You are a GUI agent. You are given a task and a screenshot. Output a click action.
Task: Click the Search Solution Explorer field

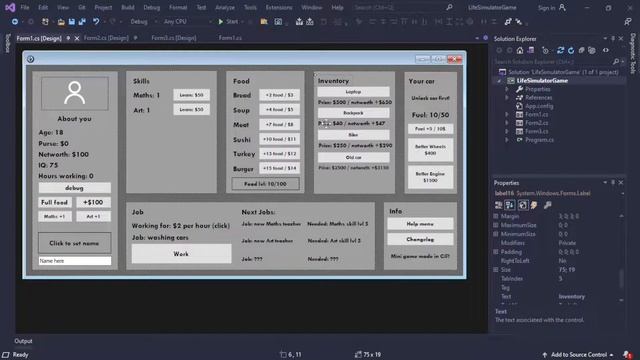(553, 62)
